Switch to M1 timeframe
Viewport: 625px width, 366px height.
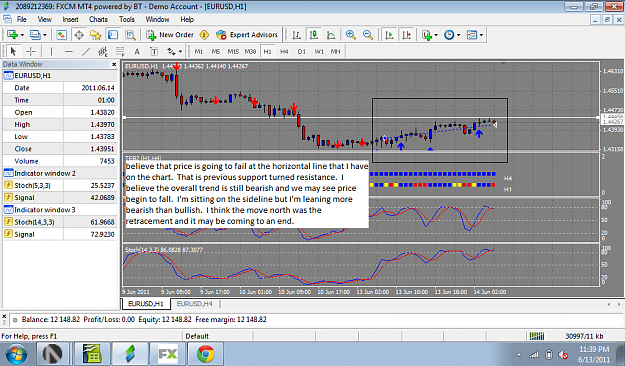[199, 51]
